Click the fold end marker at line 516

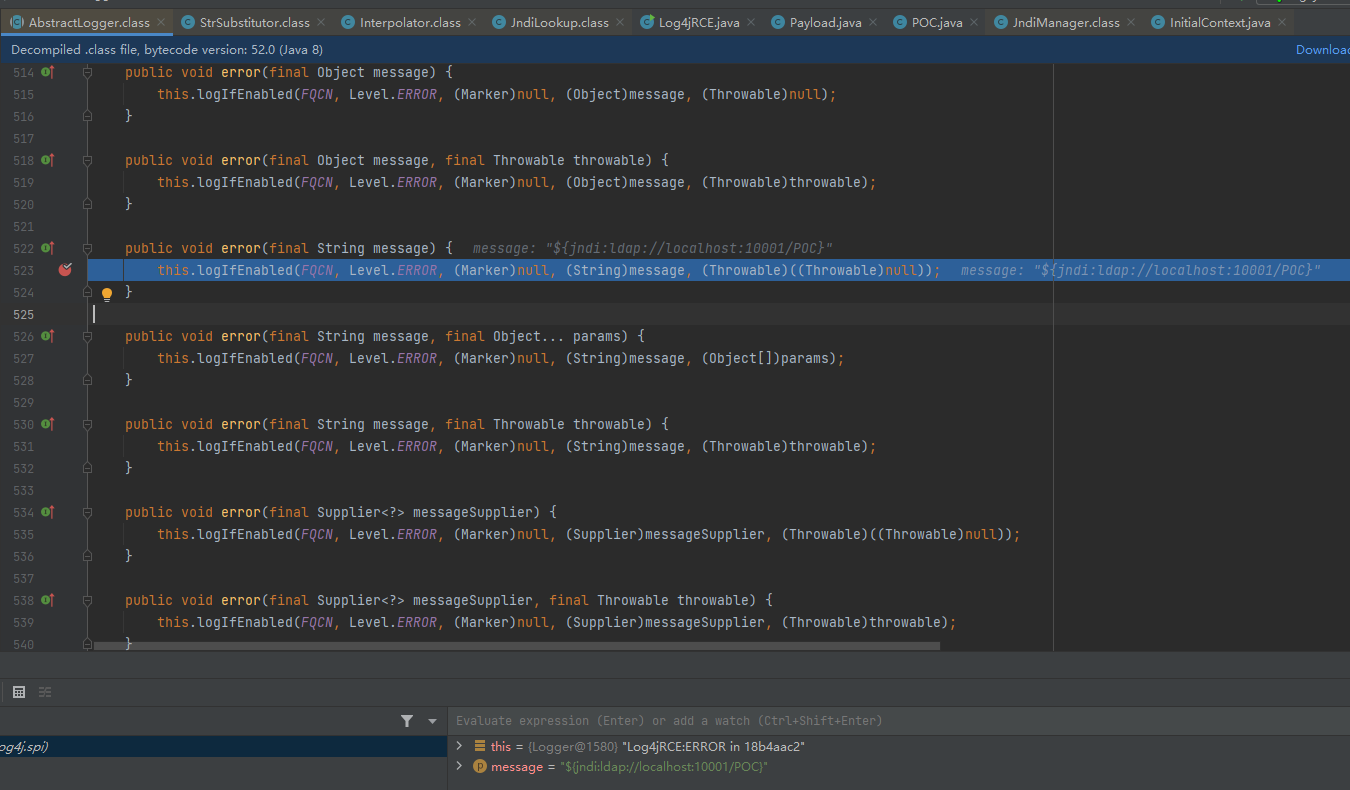(88, 116)
